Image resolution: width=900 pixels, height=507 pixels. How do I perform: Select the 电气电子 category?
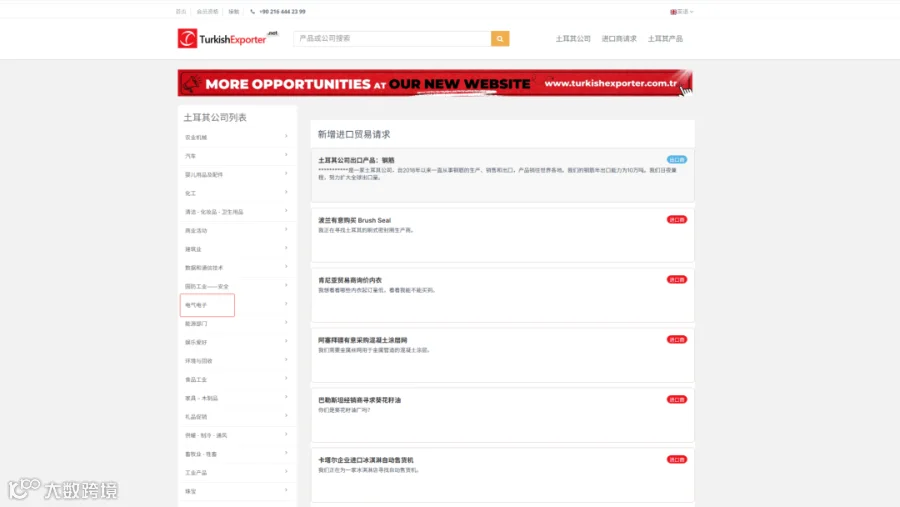[x=196, y=305]
